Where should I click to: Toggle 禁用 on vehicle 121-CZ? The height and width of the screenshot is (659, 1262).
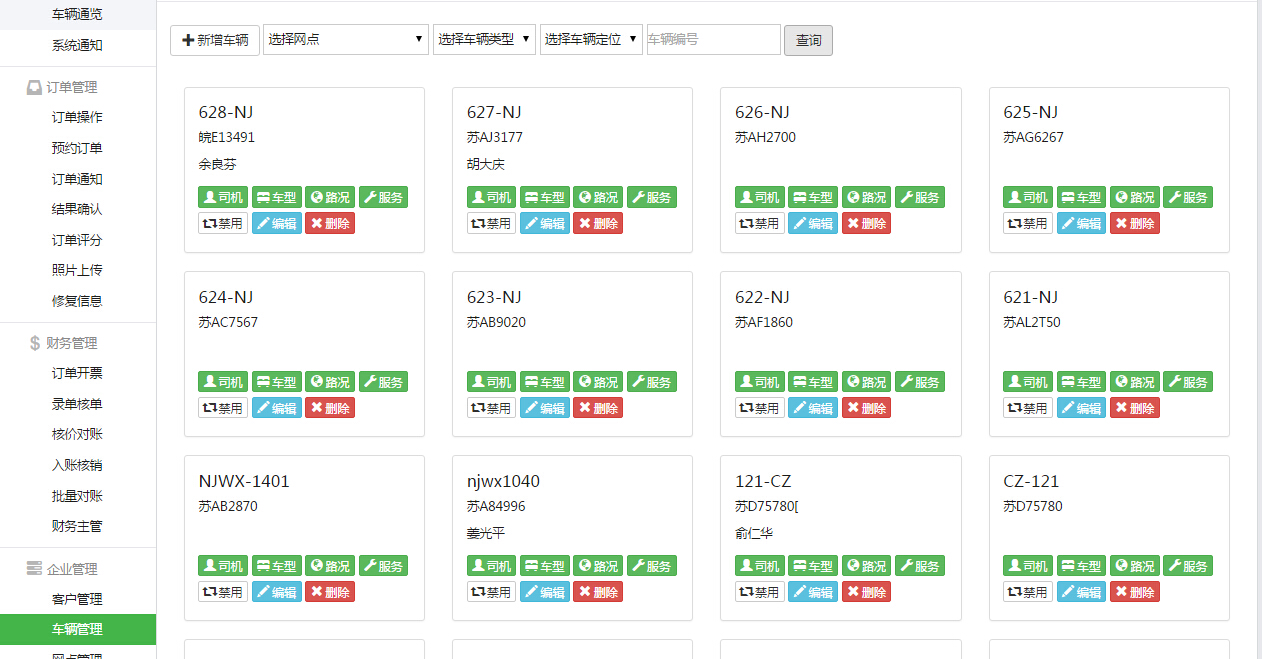coord(759,592)
